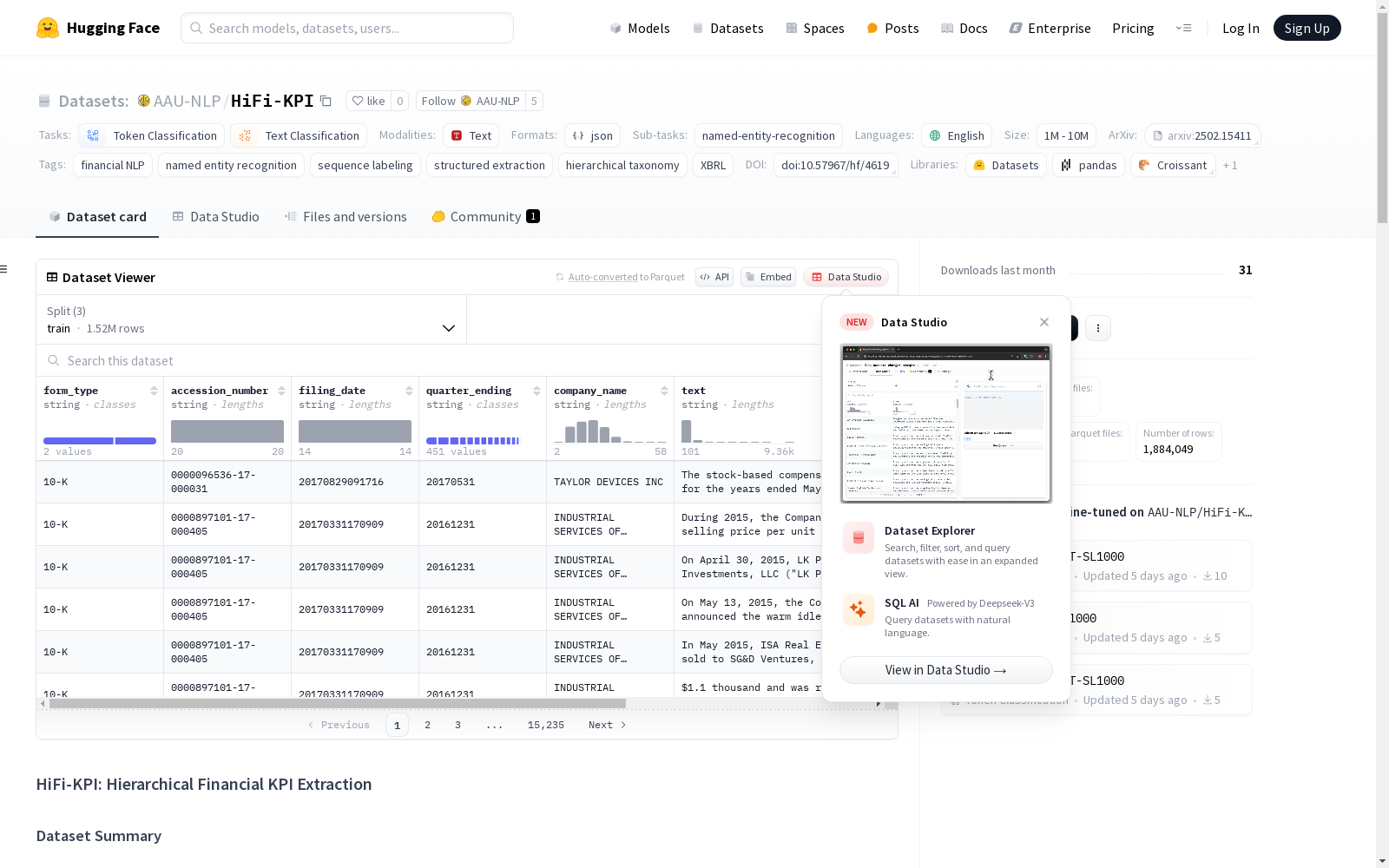This screenshot has width=1389, height=868.
Task: Follow the AAU-NLP organization
Action: coord(471,101)
